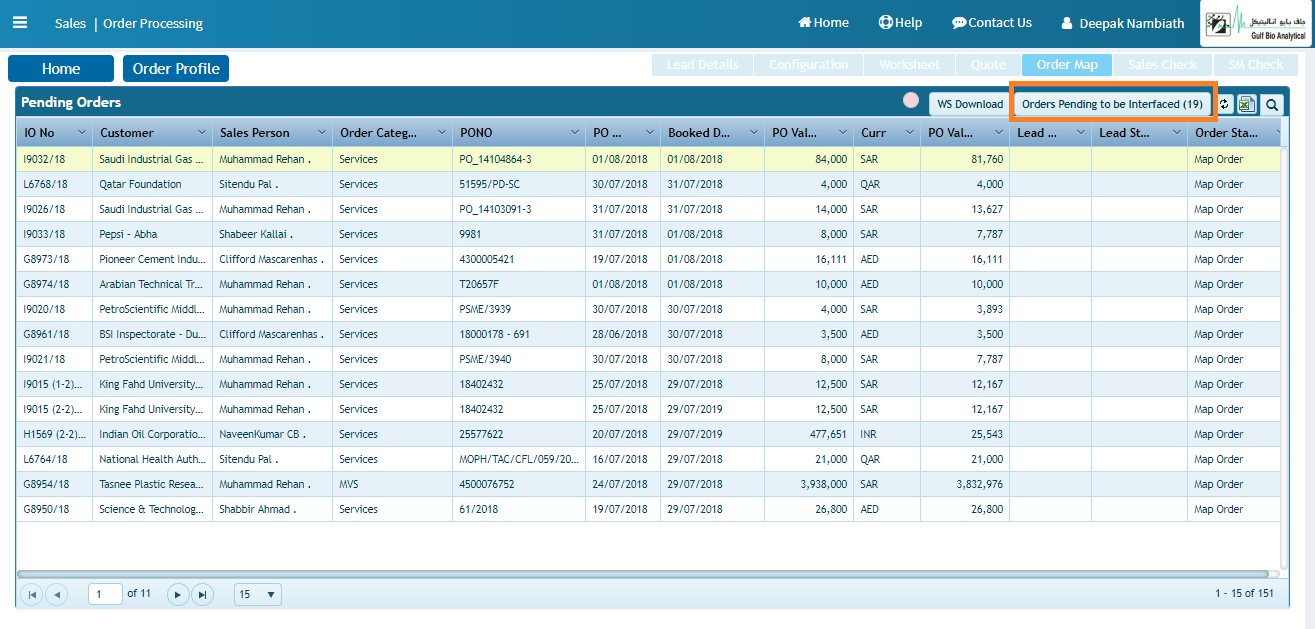Export Pending Orders to Excel
This screenshot has width=1315, height=629.
coord(1247,104)
